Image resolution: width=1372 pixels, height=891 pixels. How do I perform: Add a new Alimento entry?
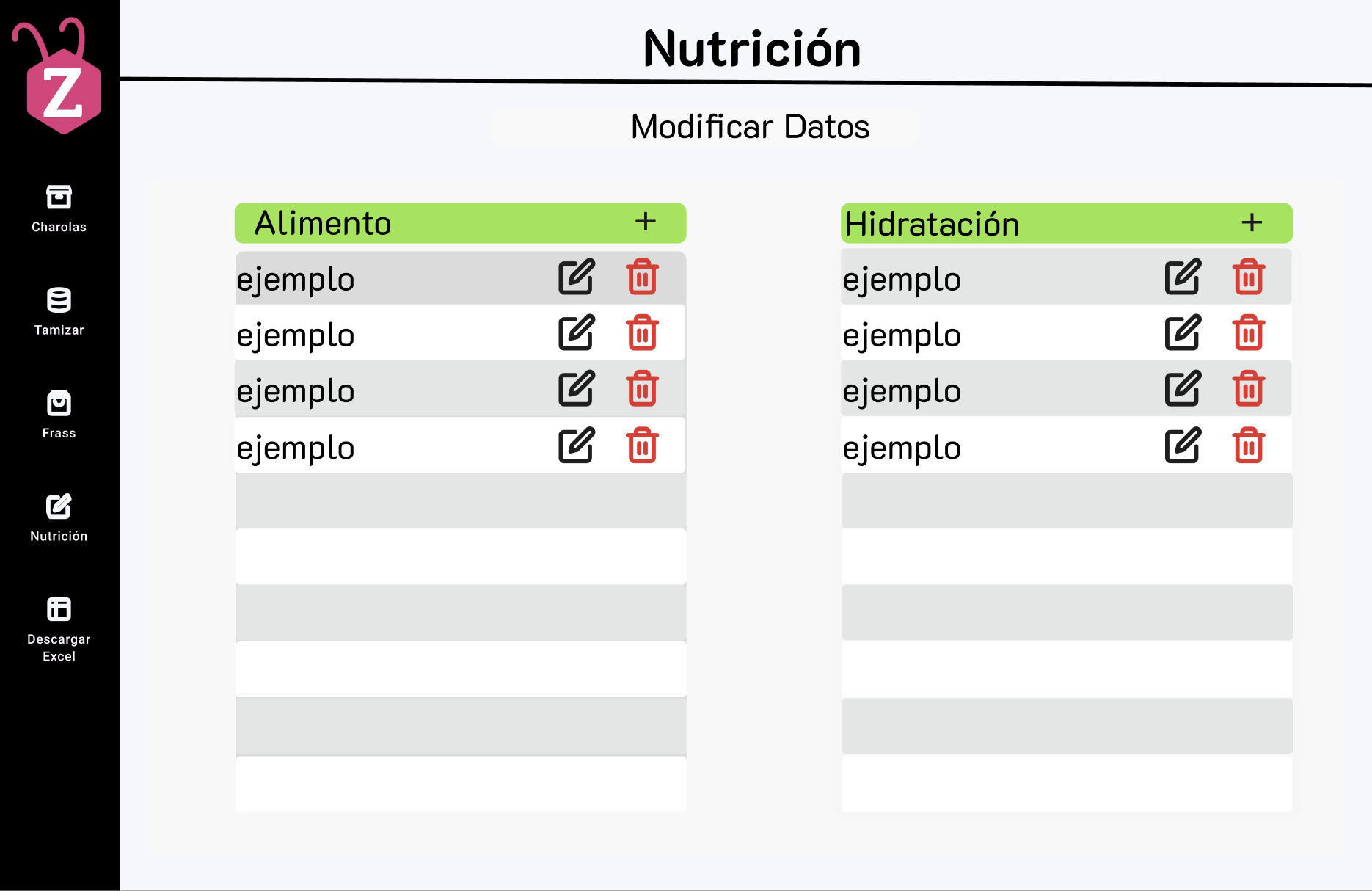pos(646,222)
